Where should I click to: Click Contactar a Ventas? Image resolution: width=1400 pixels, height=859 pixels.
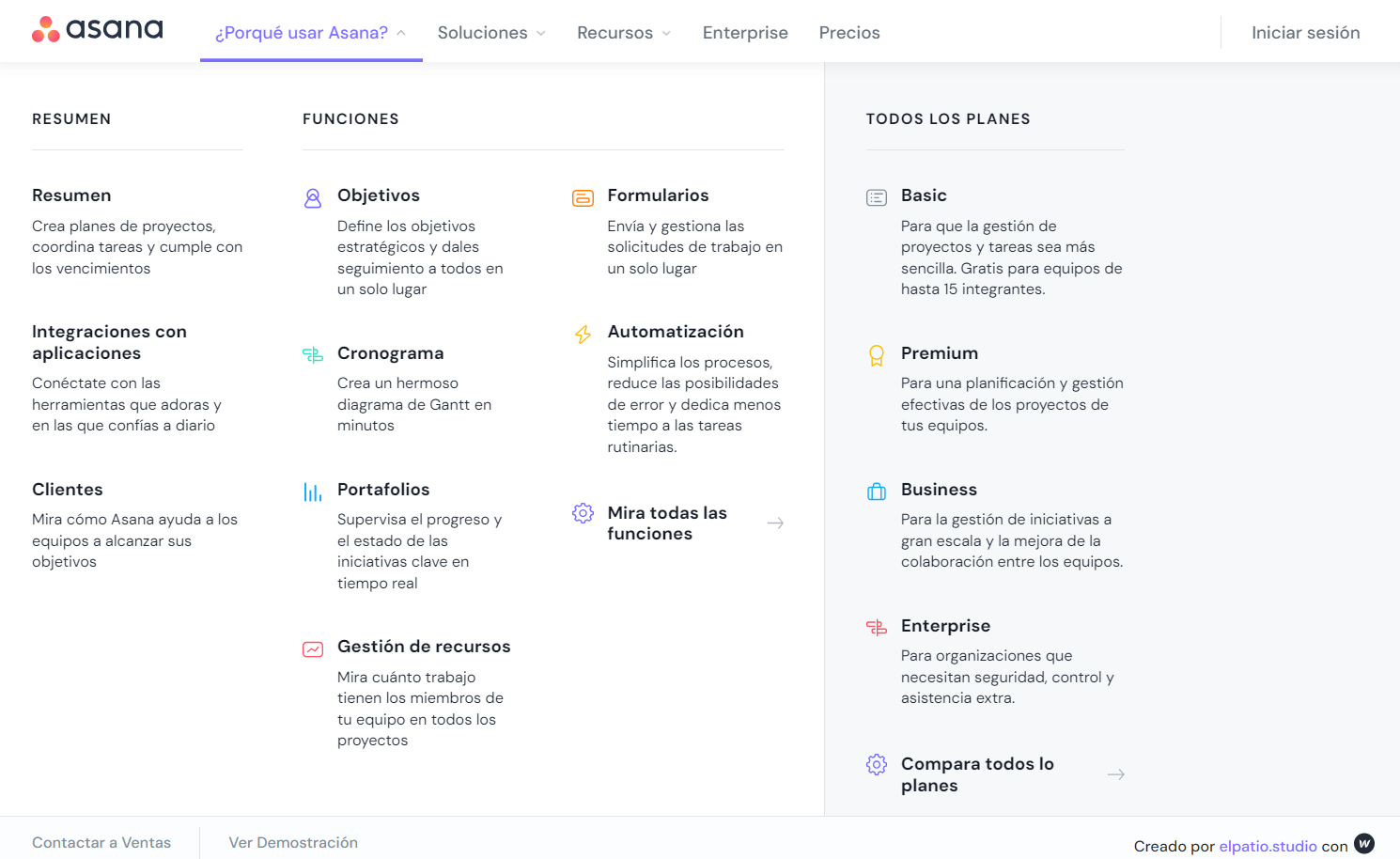click(101, 842)
